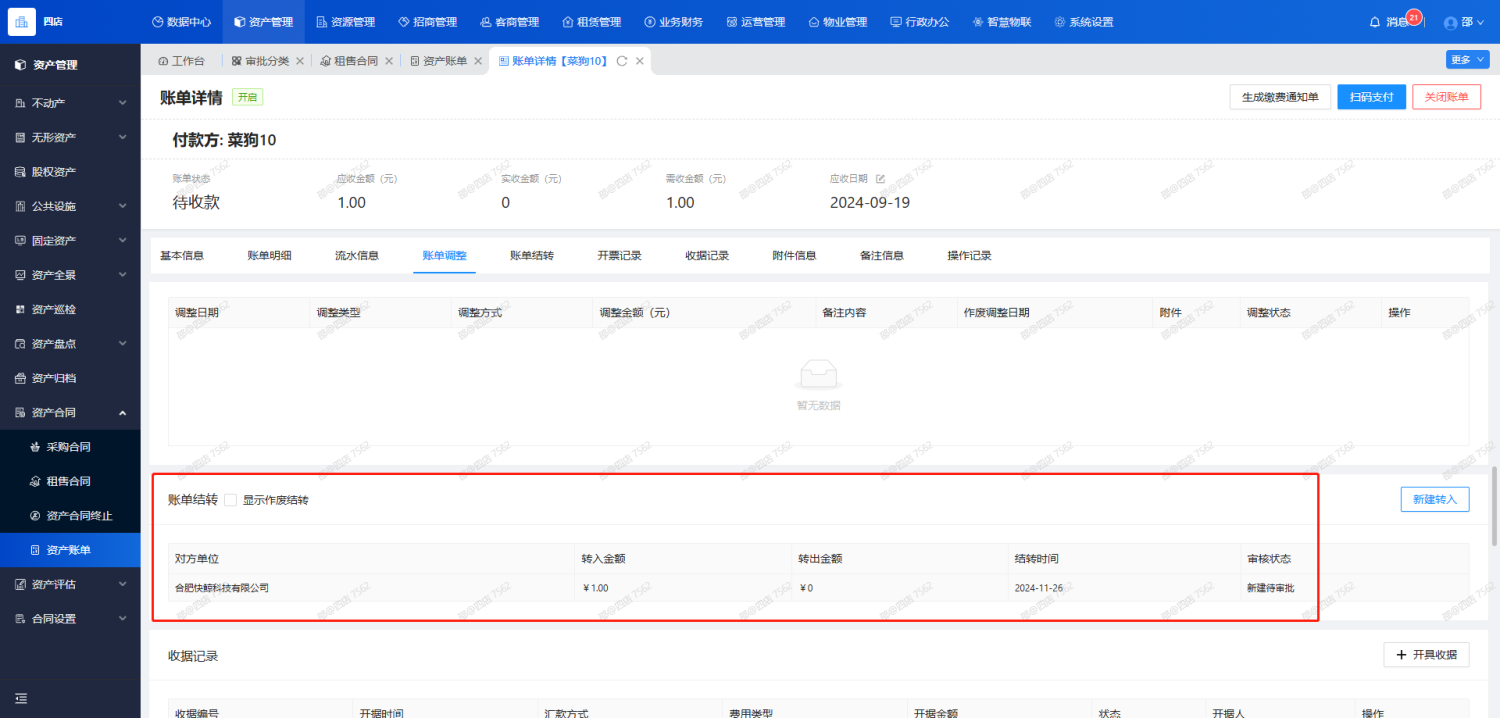The width and height of the screenshot is (1500, 718).
Task: Close the 租售合同 tab
Action: point(388,61)
